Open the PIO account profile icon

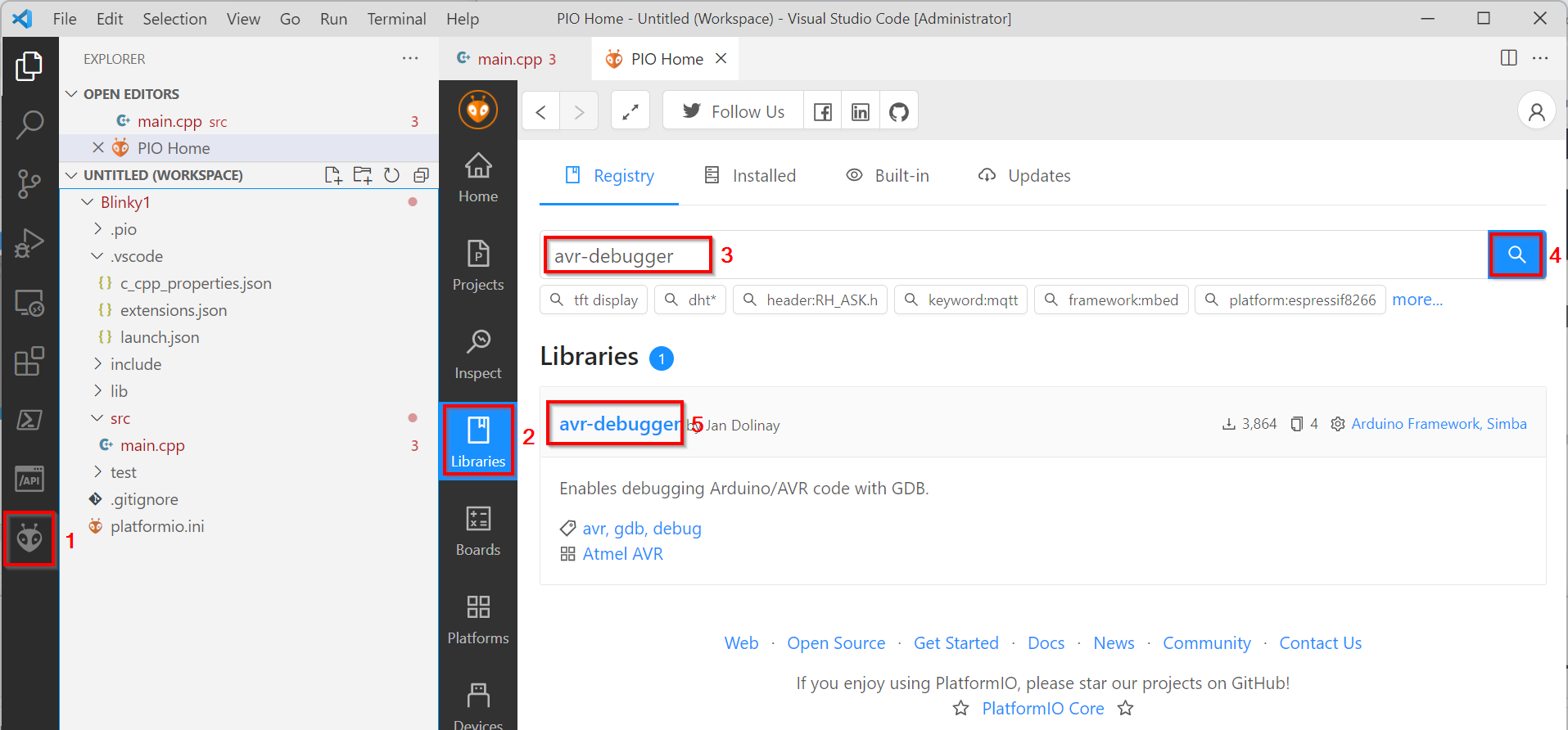1537,111
